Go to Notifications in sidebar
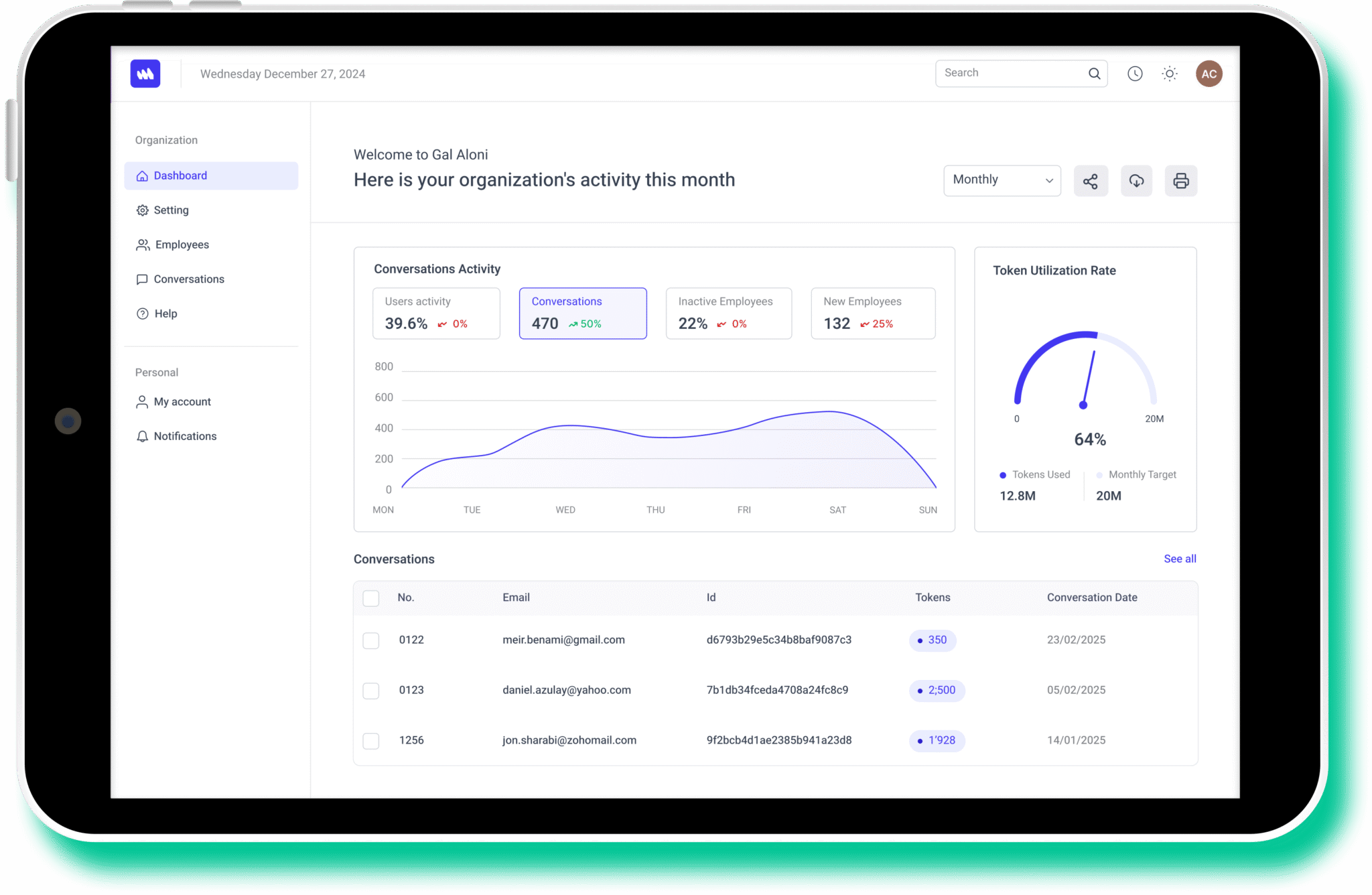1372x895 pixels. point(185,436)
